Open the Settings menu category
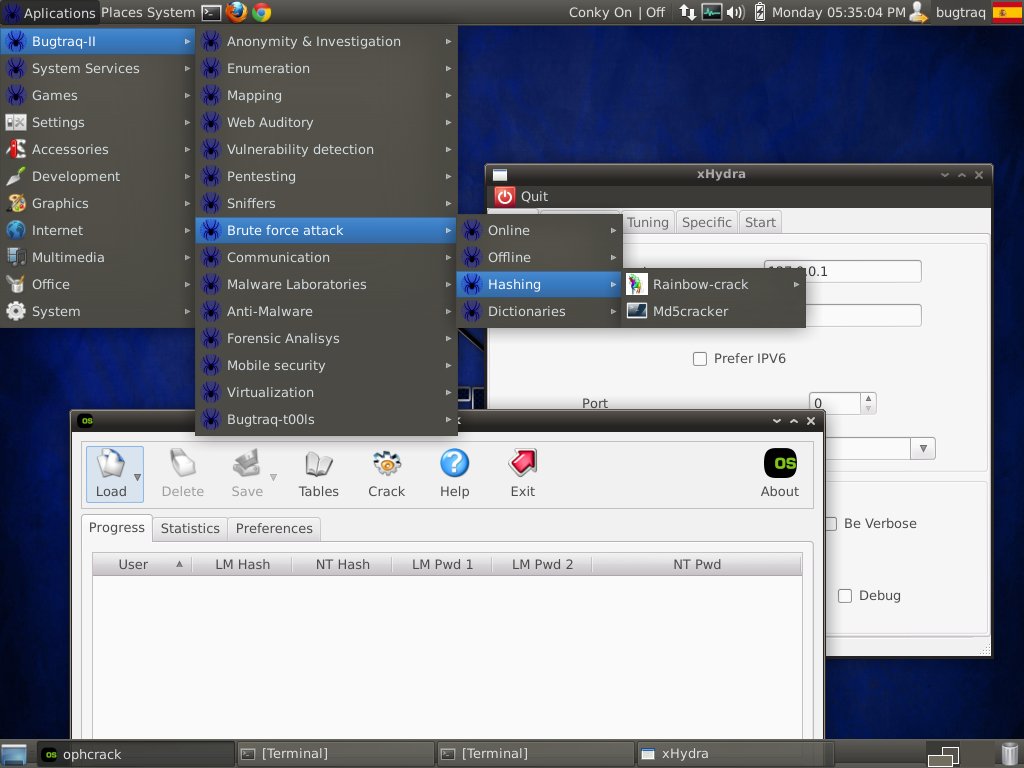1024x768 pixels. (98, 122)
